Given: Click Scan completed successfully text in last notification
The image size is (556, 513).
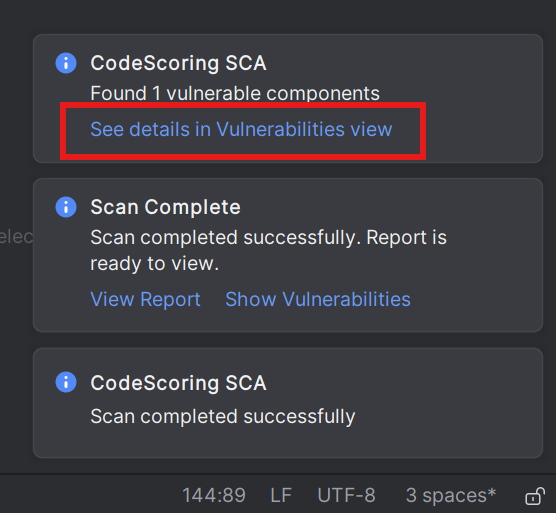Looking at the screenshot, I should pyautogui.click(x=223, y=416).
